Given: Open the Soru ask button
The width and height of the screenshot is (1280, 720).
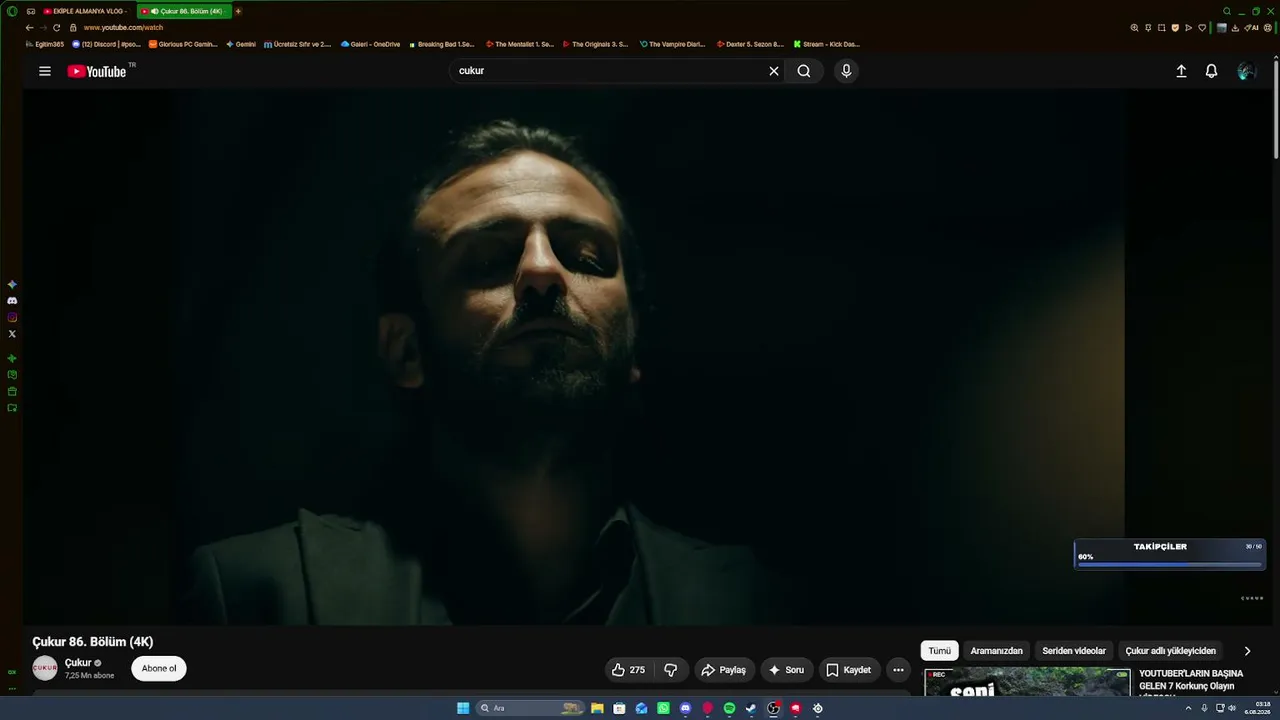Looking at the screenshot, I should 786,670.
